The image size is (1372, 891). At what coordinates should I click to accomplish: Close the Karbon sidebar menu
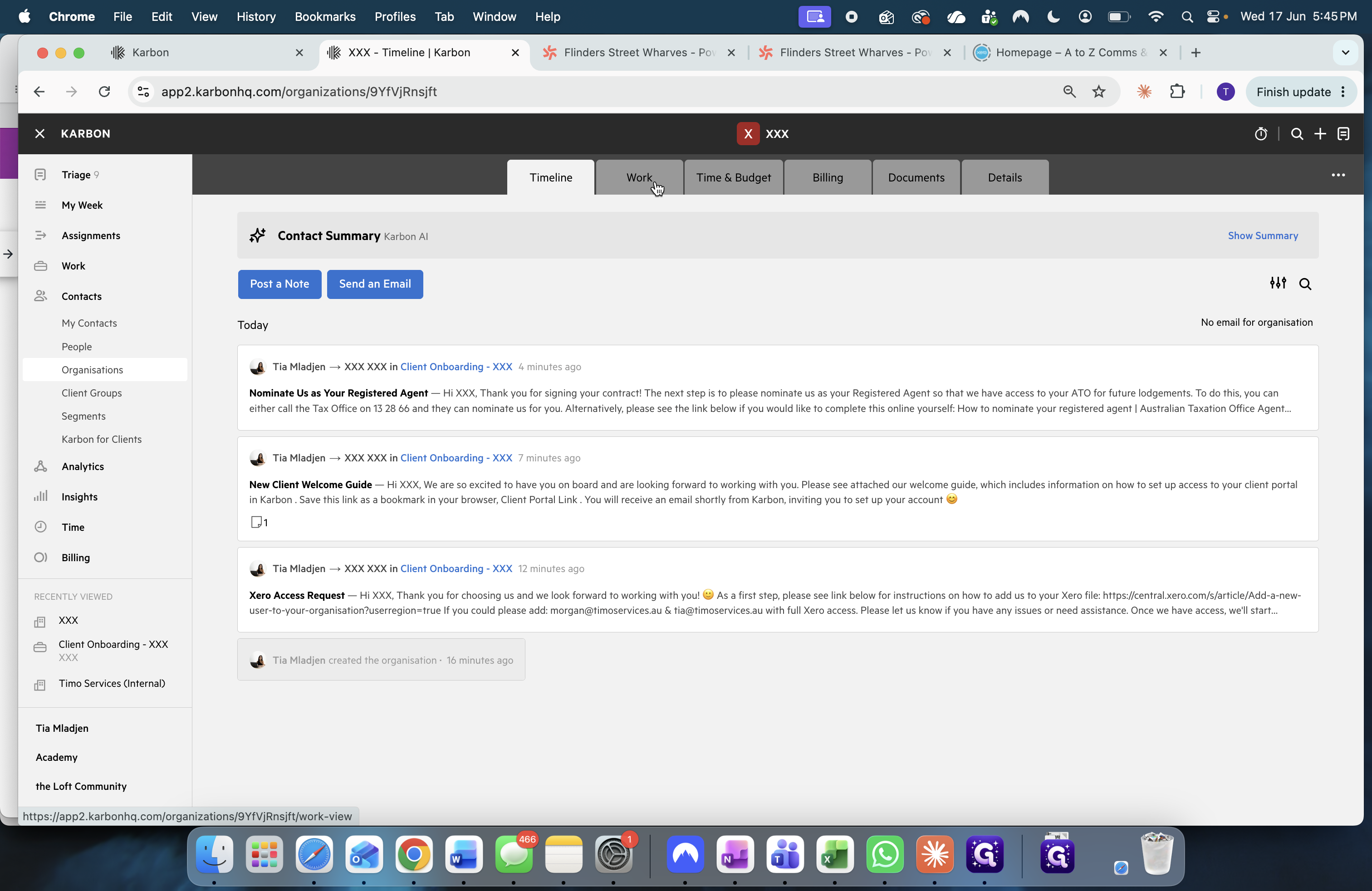pos(40,134)
